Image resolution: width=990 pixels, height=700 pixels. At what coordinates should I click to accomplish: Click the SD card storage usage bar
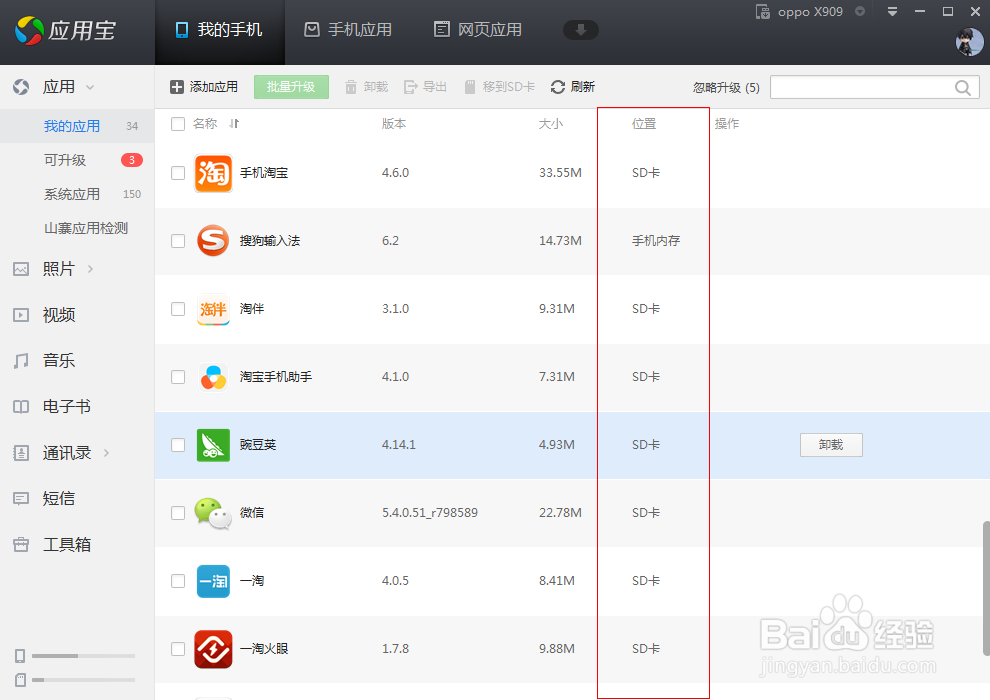point(83,680)
